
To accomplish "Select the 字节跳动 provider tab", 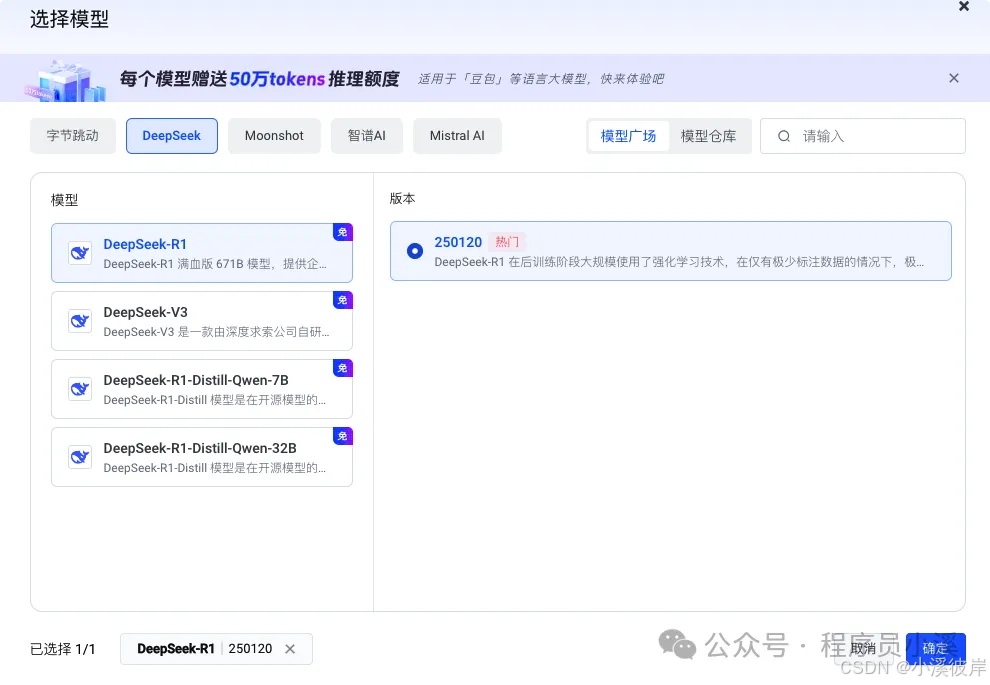I will point(73,136).
